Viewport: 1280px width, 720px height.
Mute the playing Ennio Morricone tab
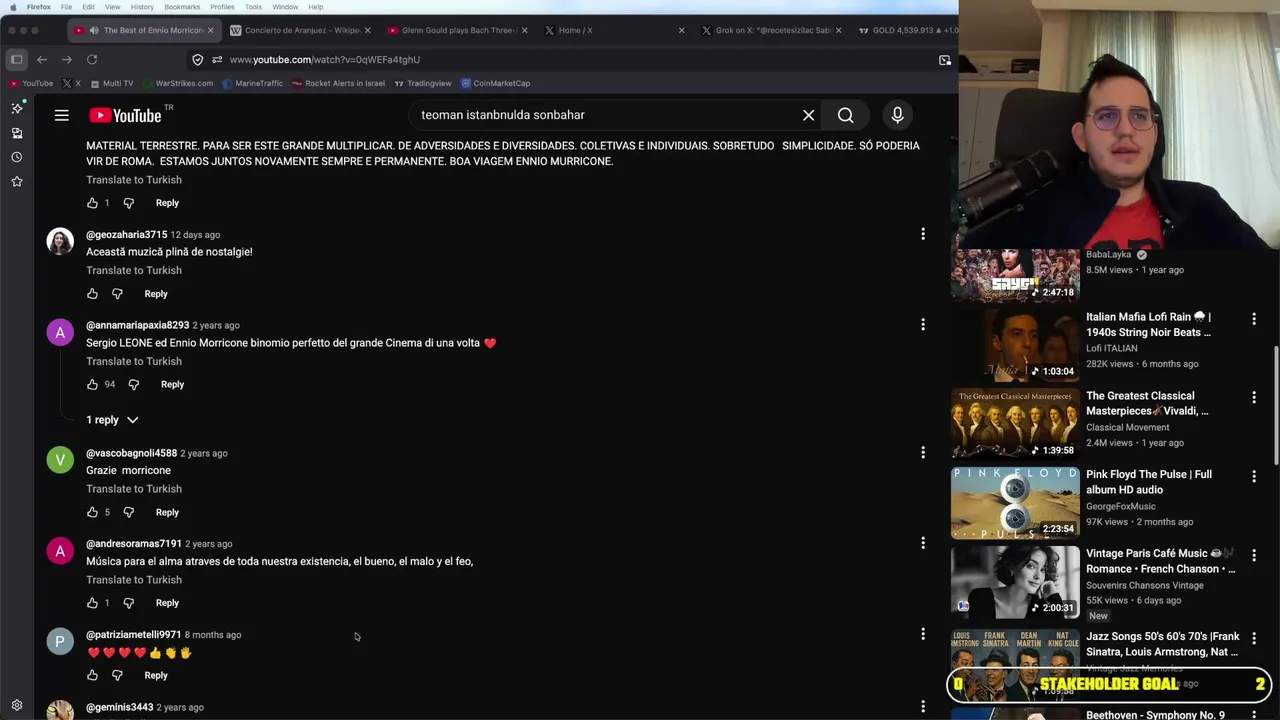coord(94,30)
